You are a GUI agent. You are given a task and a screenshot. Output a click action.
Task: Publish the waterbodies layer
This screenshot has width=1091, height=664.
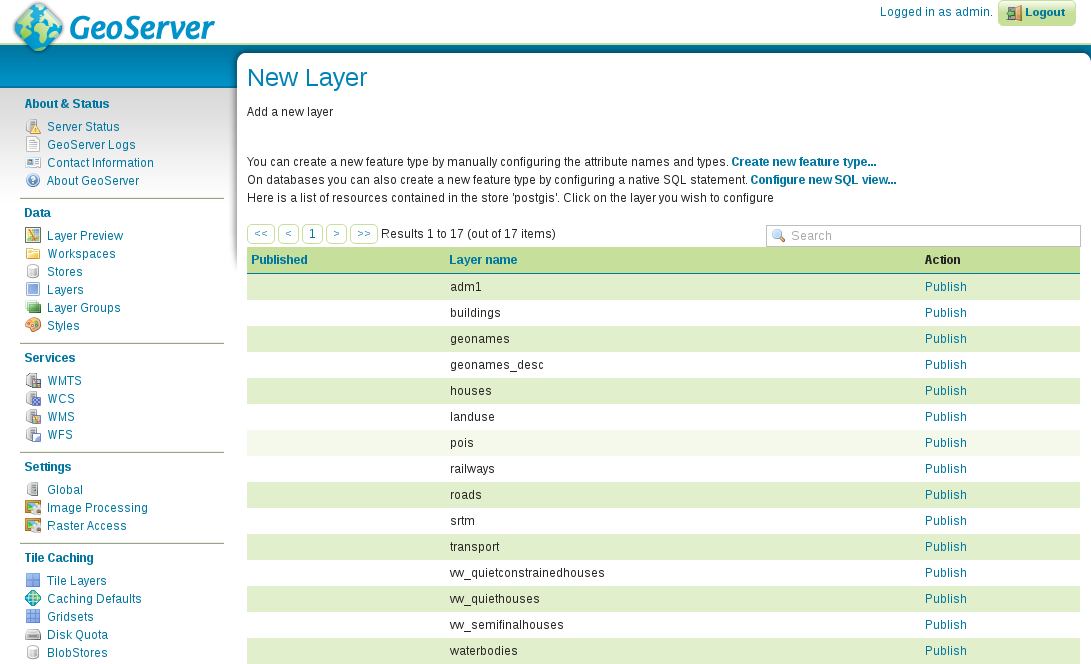coord(946,651)
